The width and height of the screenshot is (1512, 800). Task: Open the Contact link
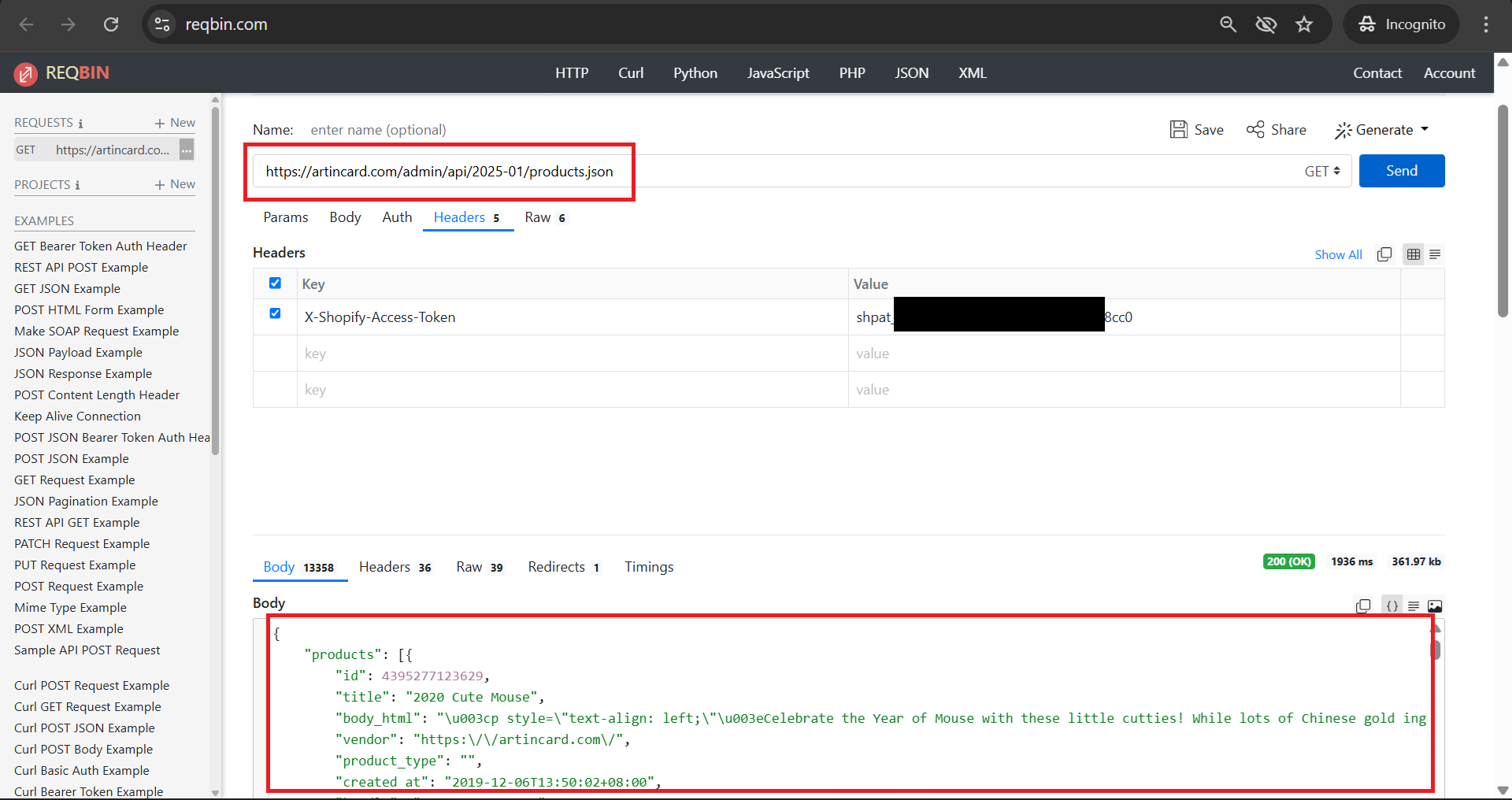[1377, 73]
